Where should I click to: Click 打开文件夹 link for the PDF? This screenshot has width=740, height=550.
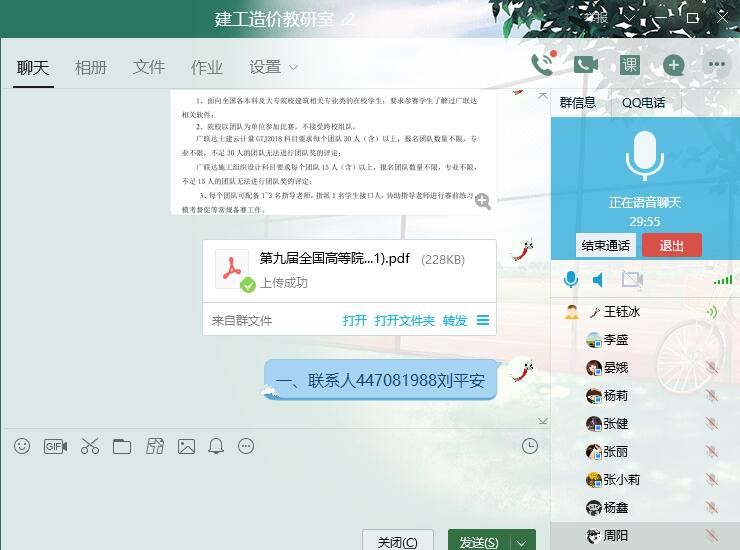tap(404, 321)
